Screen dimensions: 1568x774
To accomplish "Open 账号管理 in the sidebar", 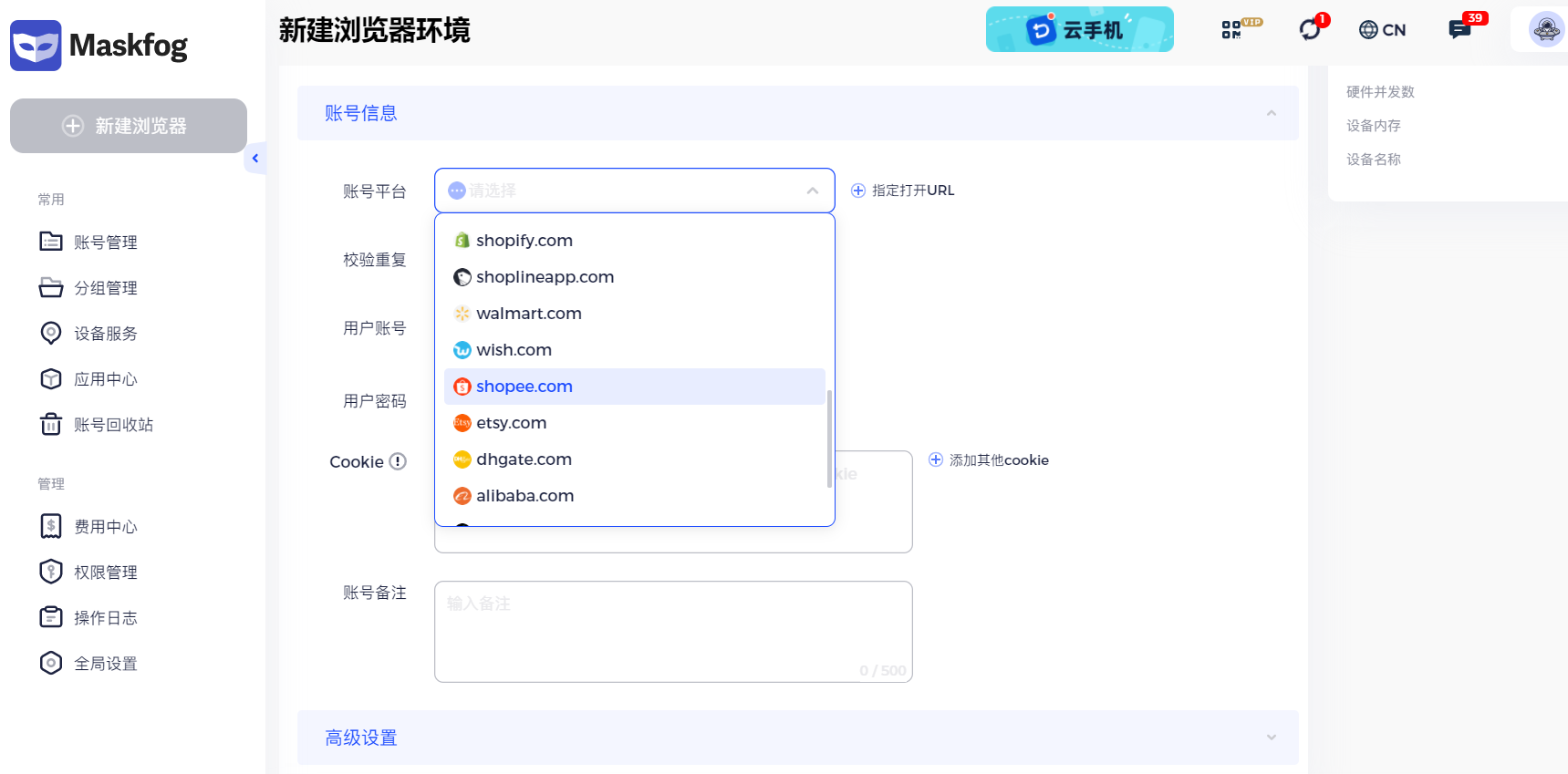I will point(106,243).
